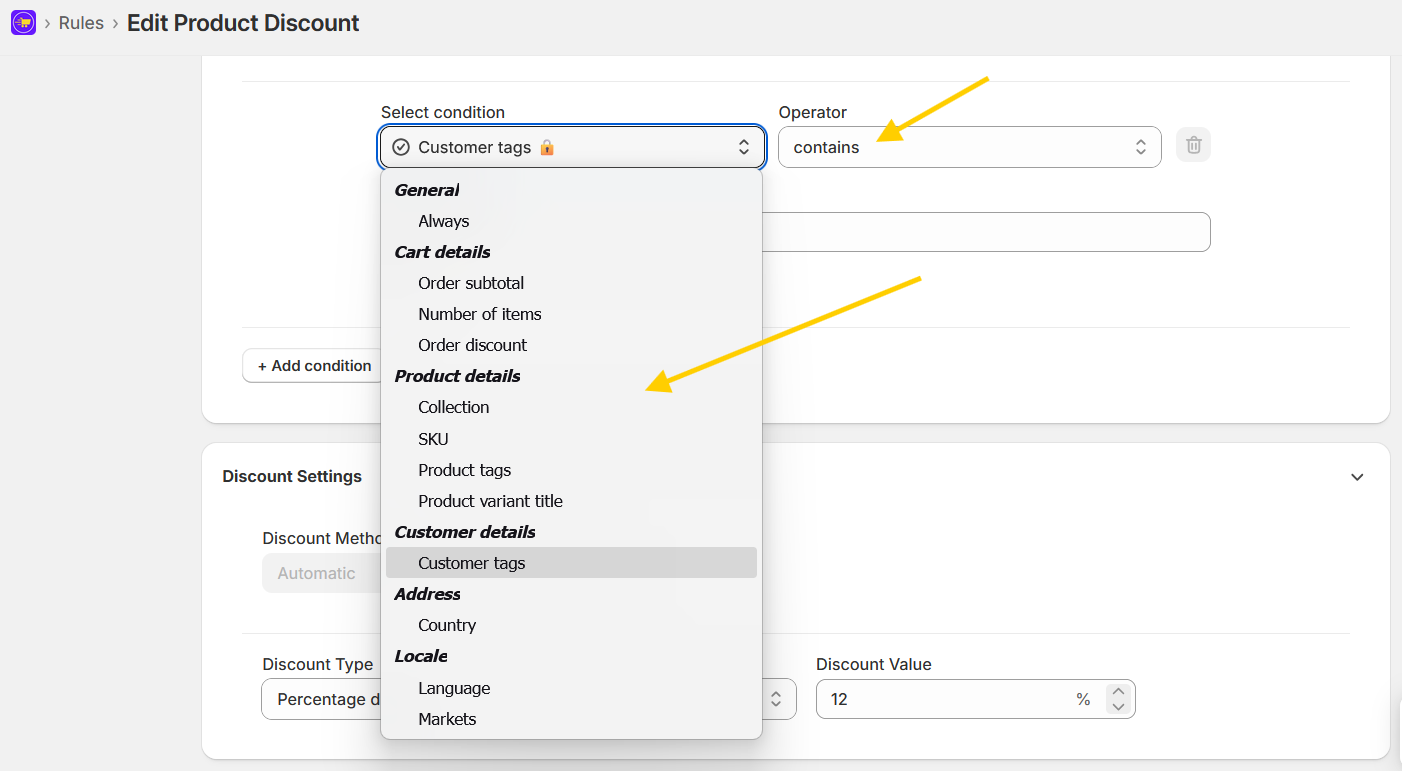Go to Rules breadcrumb link
Screen dimensions: 1402x771
coord(81,23)
